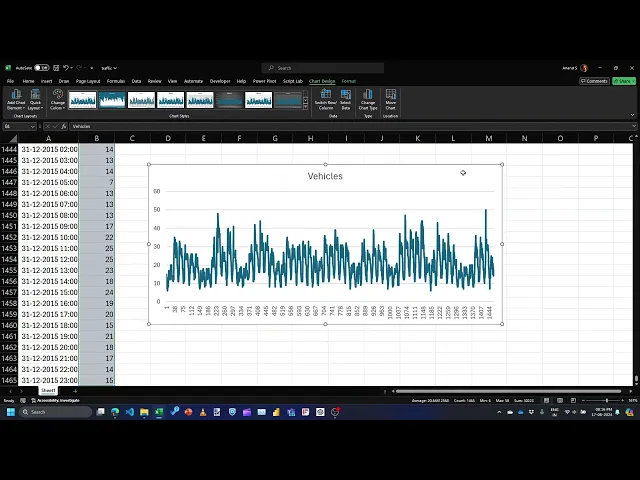Show hidden tray icons chevron
The image size is (640, 480).
pyautogui.click(x=499, y=412)
